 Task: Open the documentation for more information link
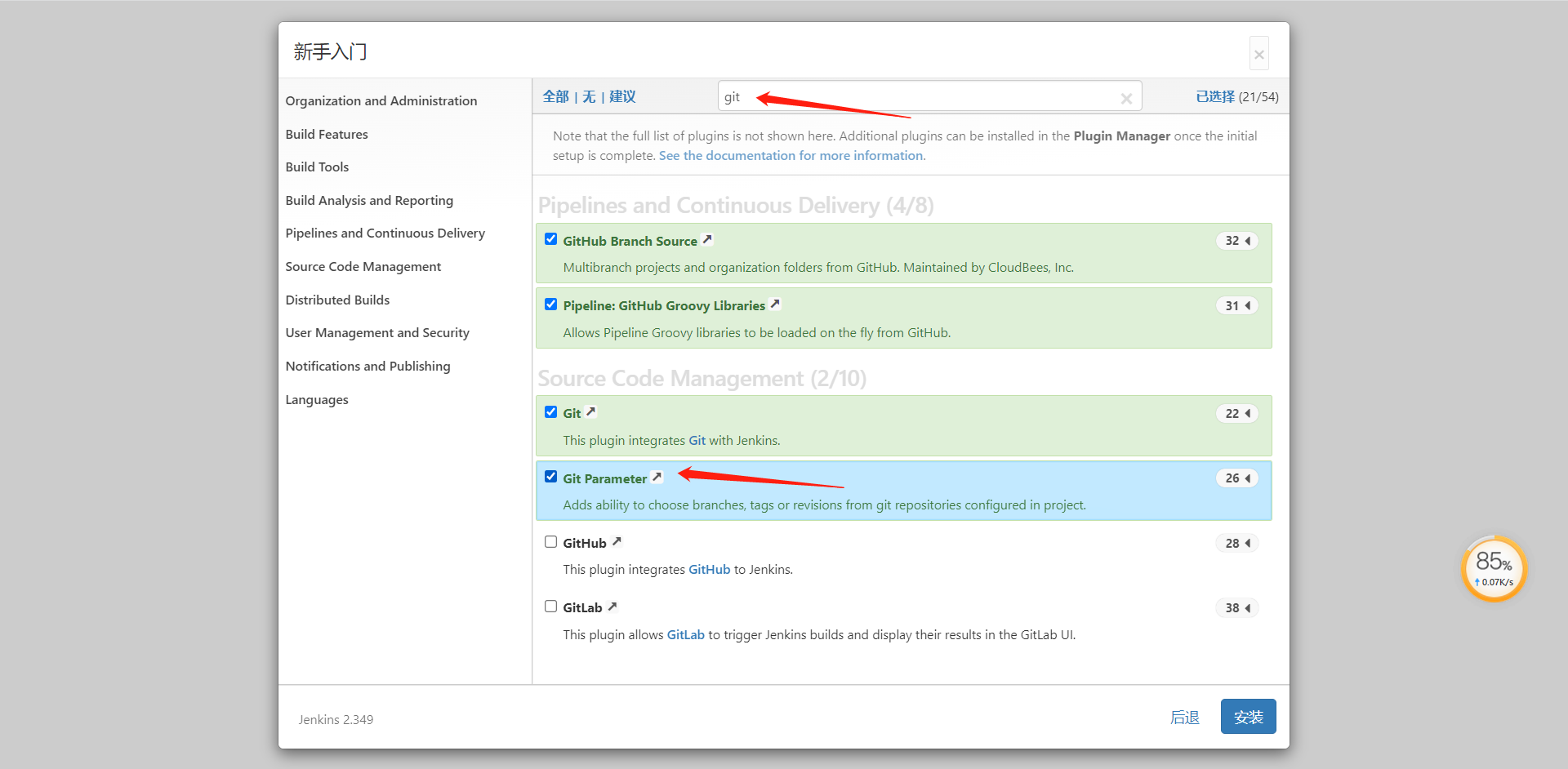[791, 156]
